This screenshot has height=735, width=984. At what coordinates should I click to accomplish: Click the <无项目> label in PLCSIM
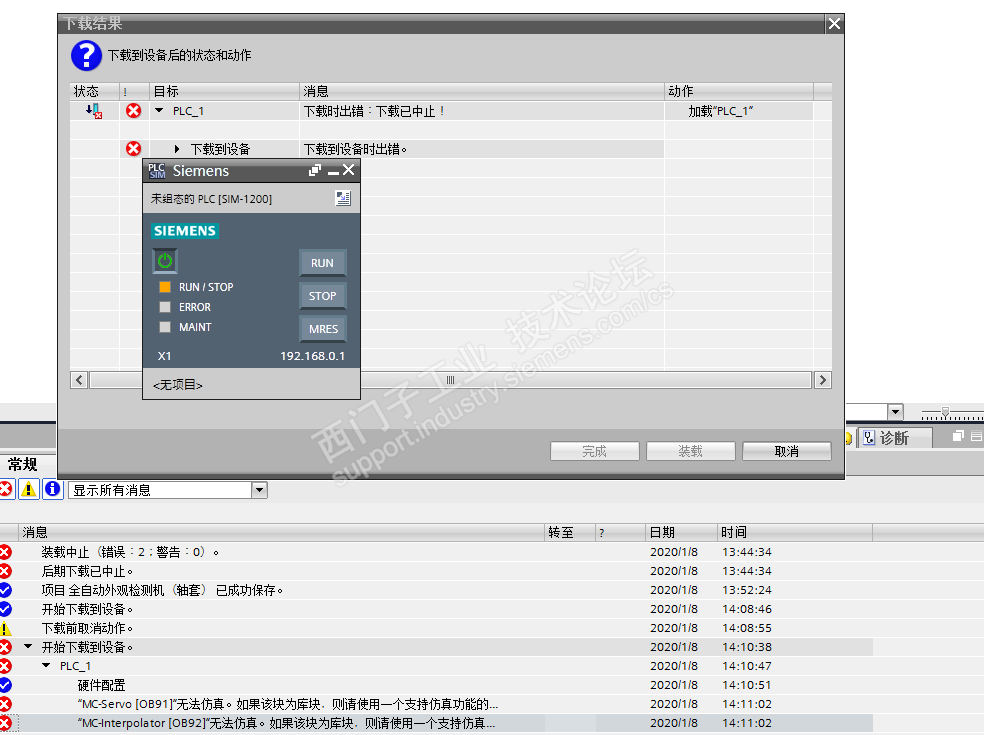178,385
